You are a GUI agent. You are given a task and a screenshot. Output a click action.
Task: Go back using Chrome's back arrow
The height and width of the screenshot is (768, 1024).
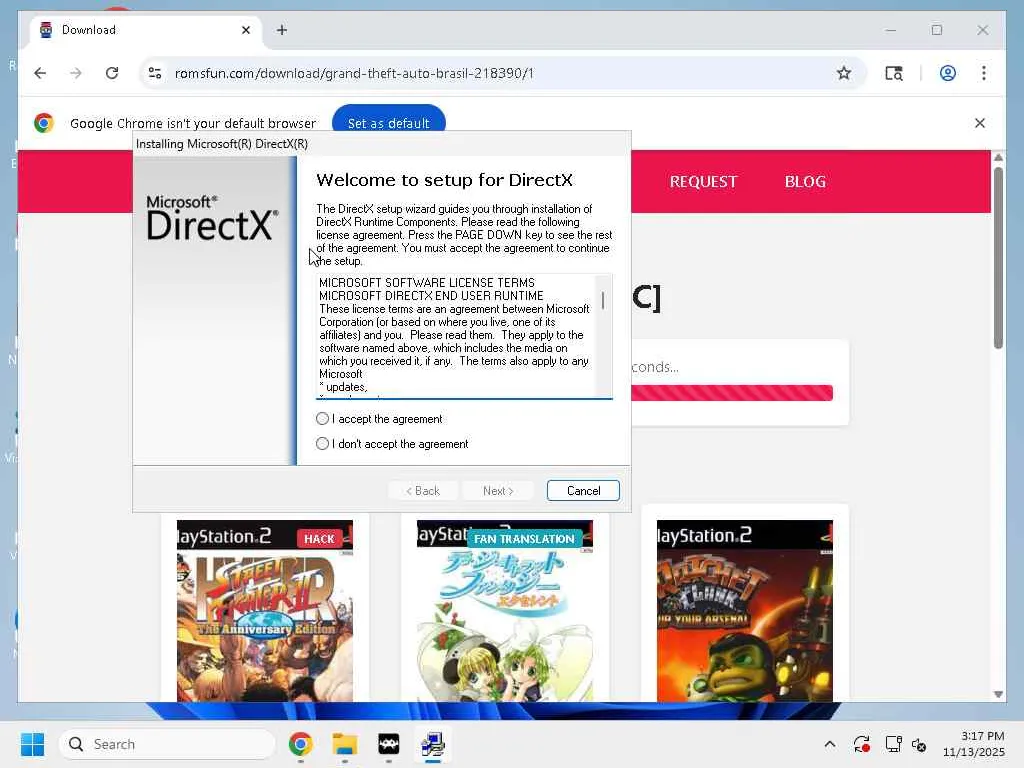click(40, 73)
